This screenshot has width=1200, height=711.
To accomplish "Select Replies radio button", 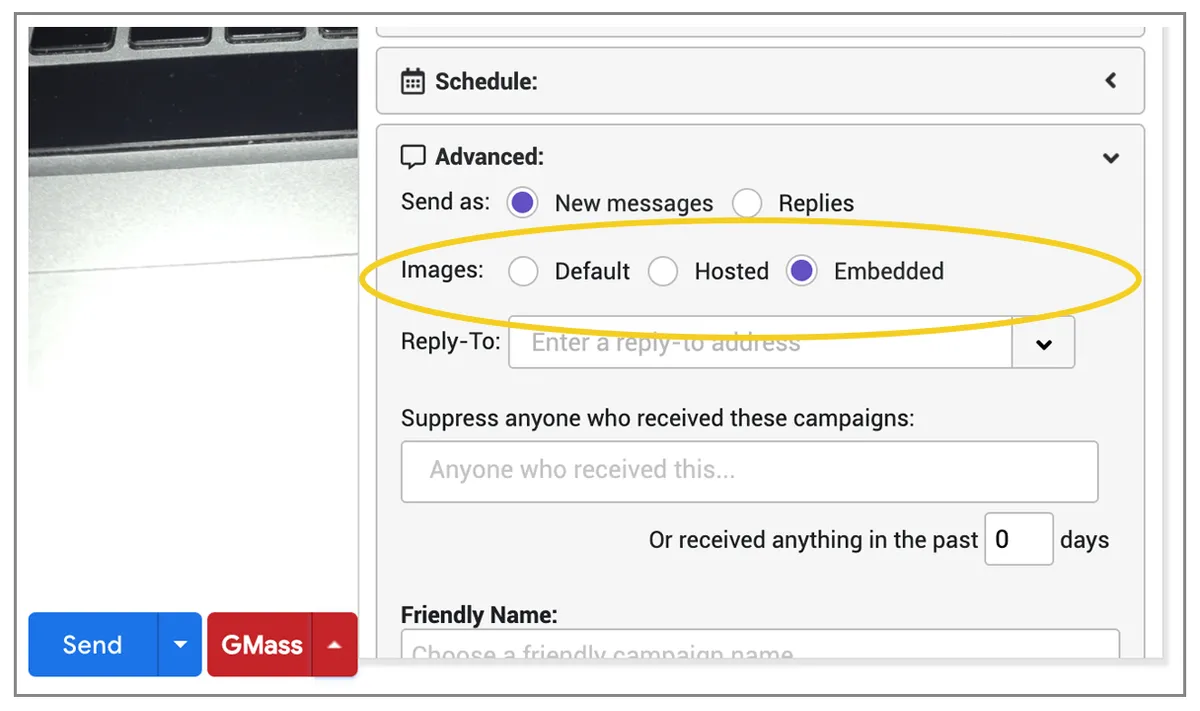I will point(746,203).
